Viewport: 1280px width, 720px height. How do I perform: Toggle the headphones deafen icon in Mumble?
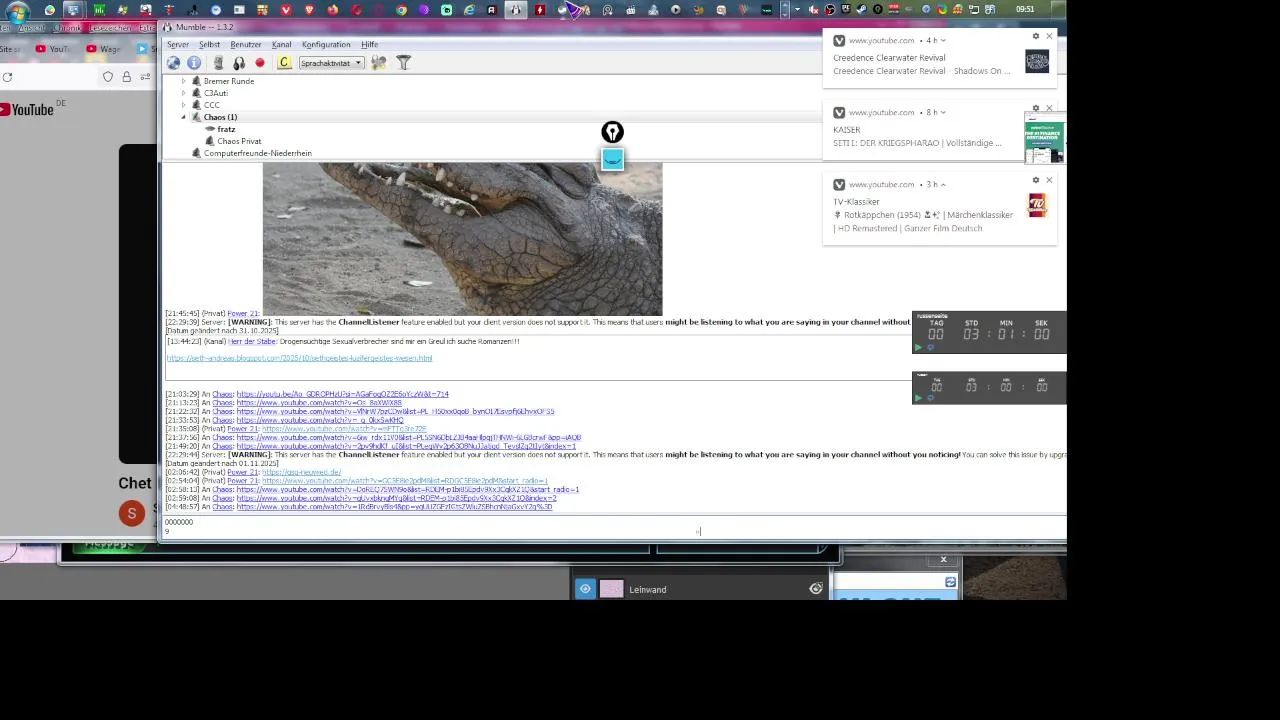tap(239, 63)
